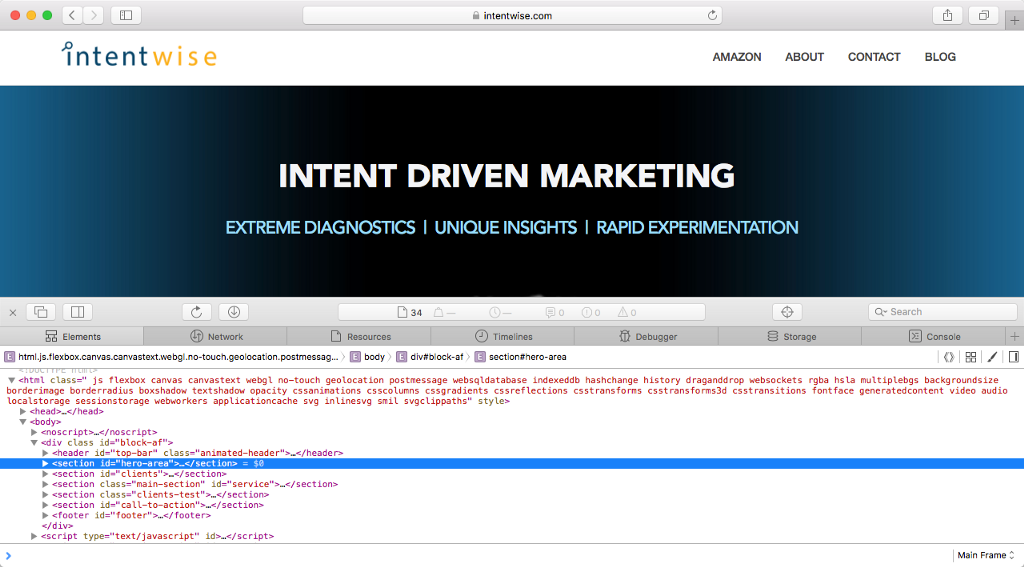1024x567 pixels.
Task: Show console errors count indicator
Action: 591,312
